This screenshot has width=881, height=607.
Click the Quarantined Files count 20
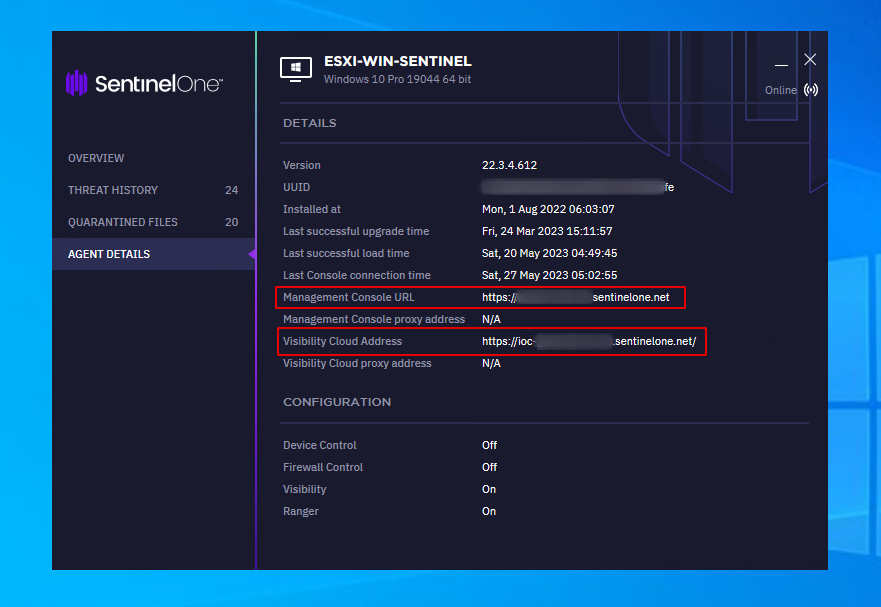[231, 223]
